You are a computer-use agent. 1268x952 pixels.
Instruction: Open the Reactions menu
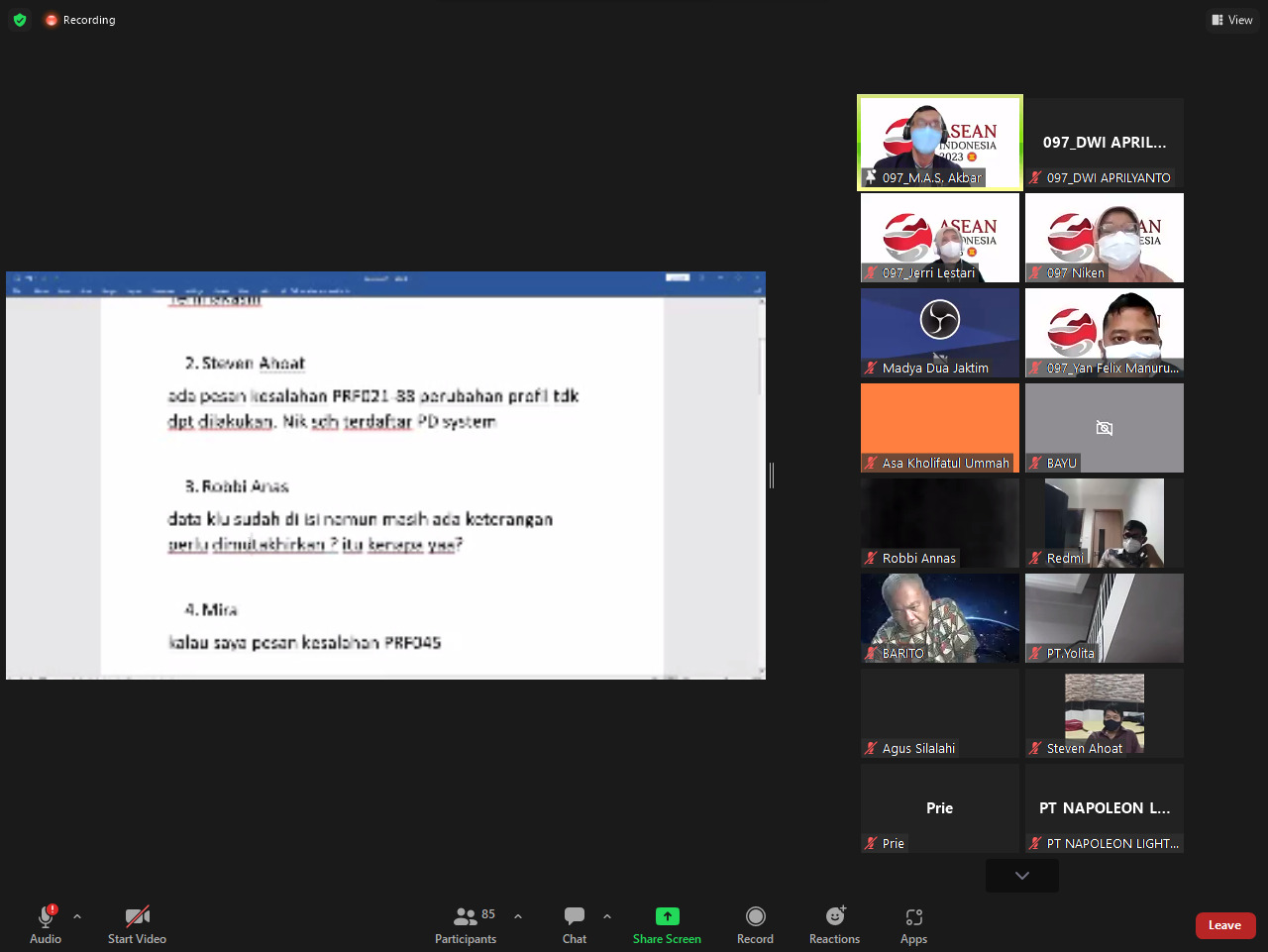click(834, 924)
